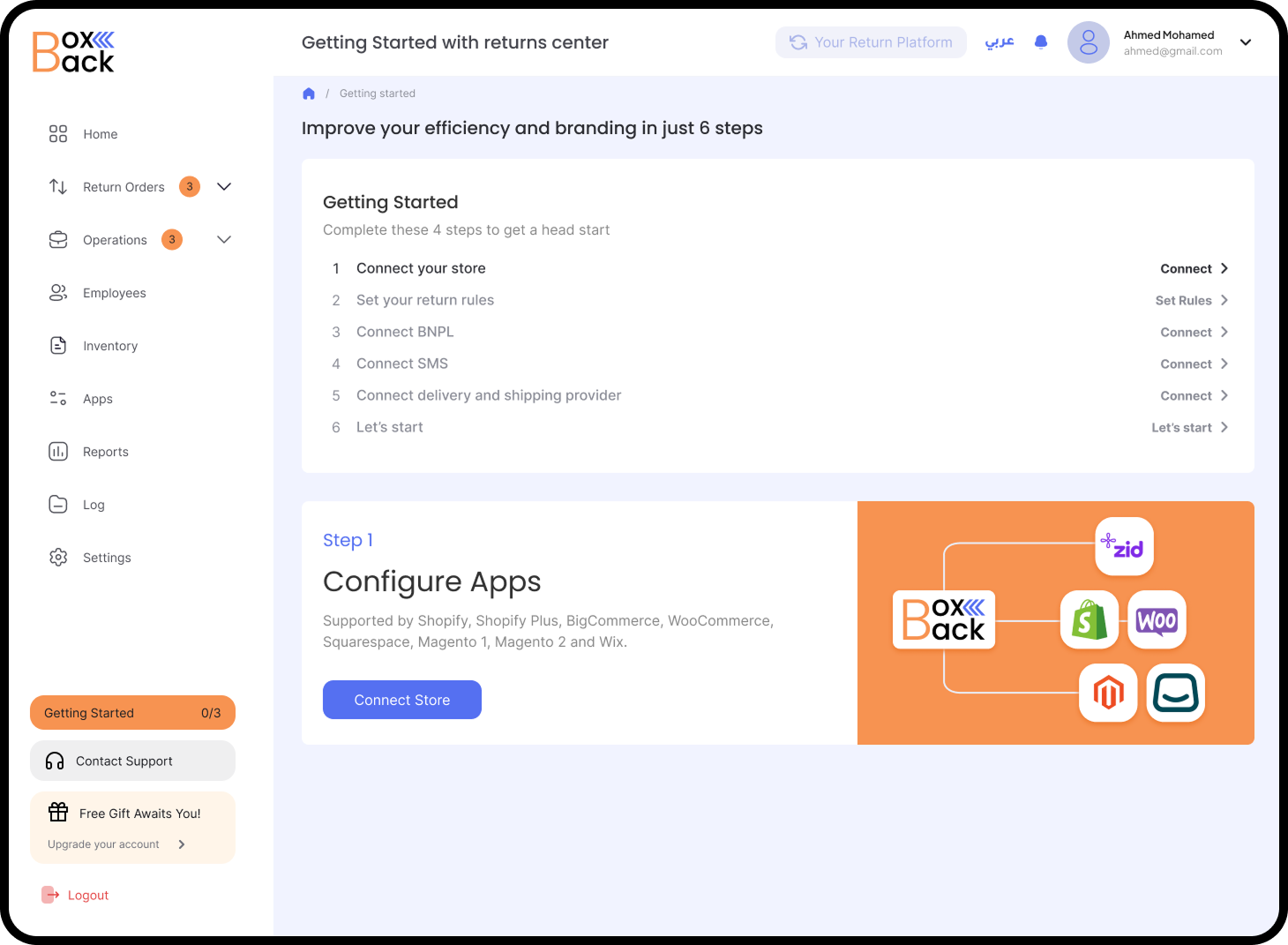The height and width of the screenshot is (945, 1288).
Task: Expand the Return Orders submenu
Action: 224,187
